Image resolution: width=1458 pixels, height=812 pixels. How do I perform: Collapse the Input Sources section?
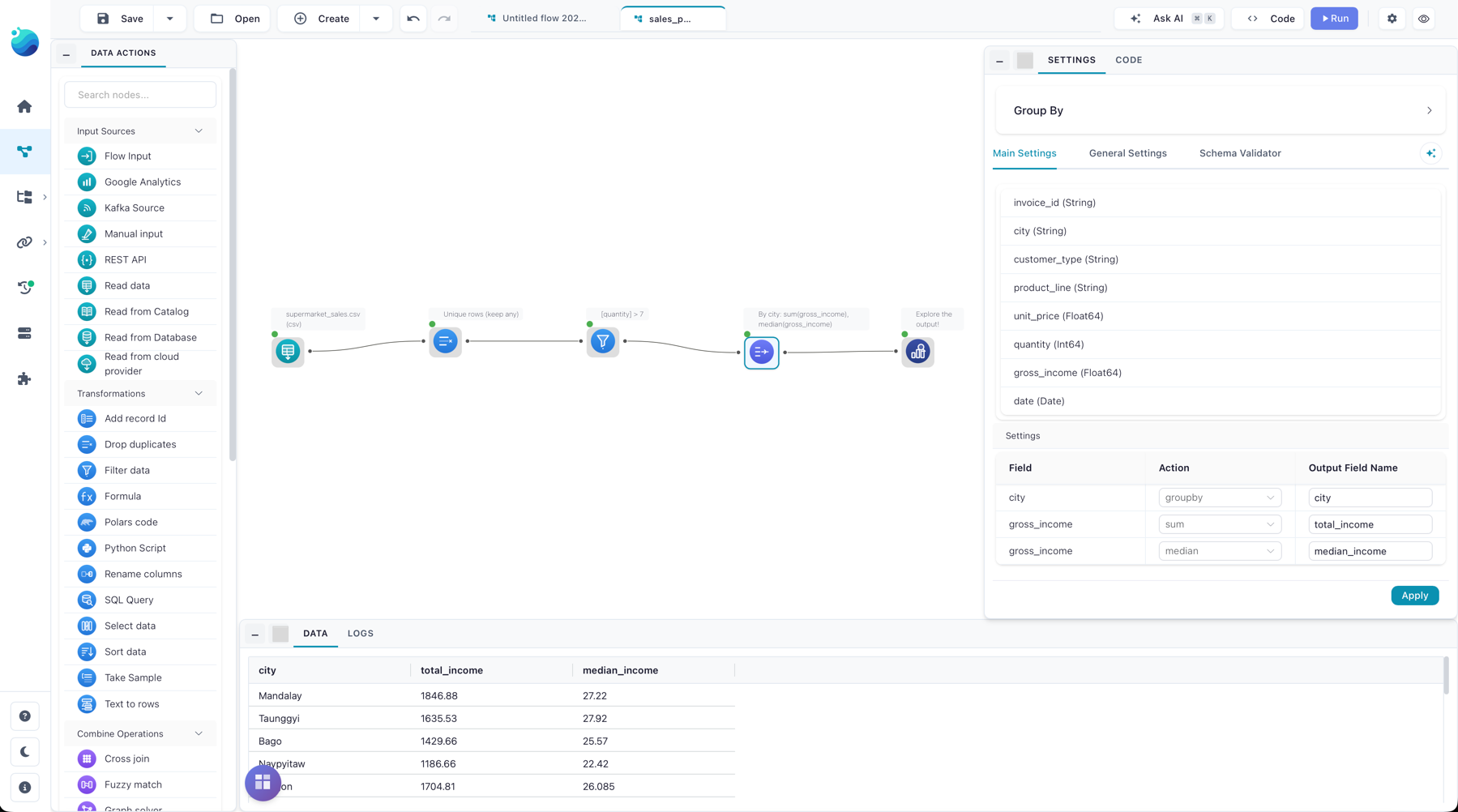click(x=199, y=130)
